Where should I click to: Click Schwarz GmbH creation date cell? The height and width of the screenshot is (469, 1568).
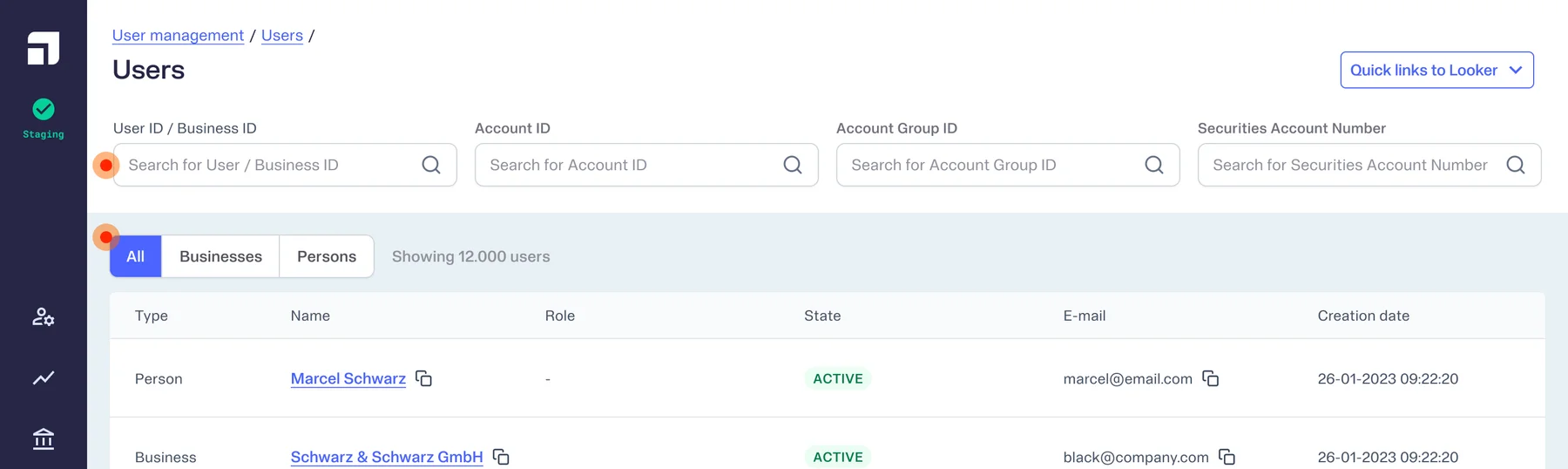click(1388, 457)
